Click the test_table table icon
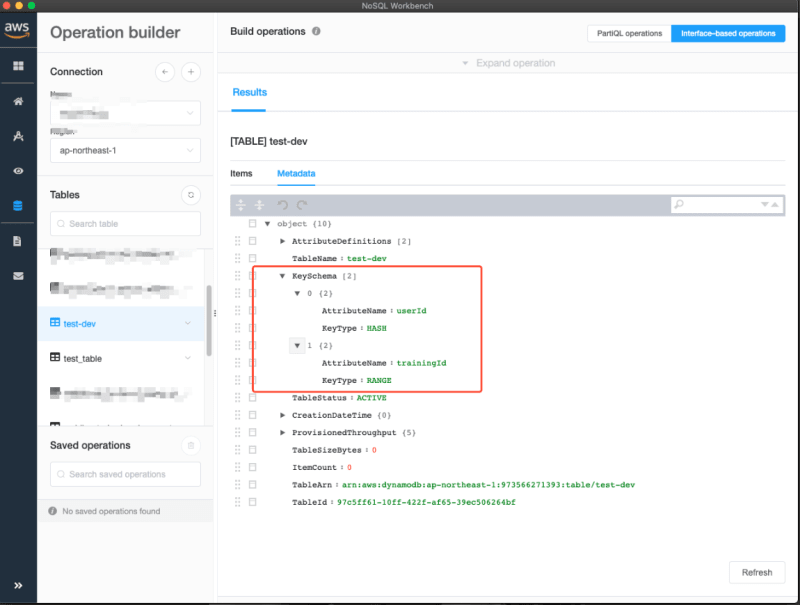 (55, 357)
